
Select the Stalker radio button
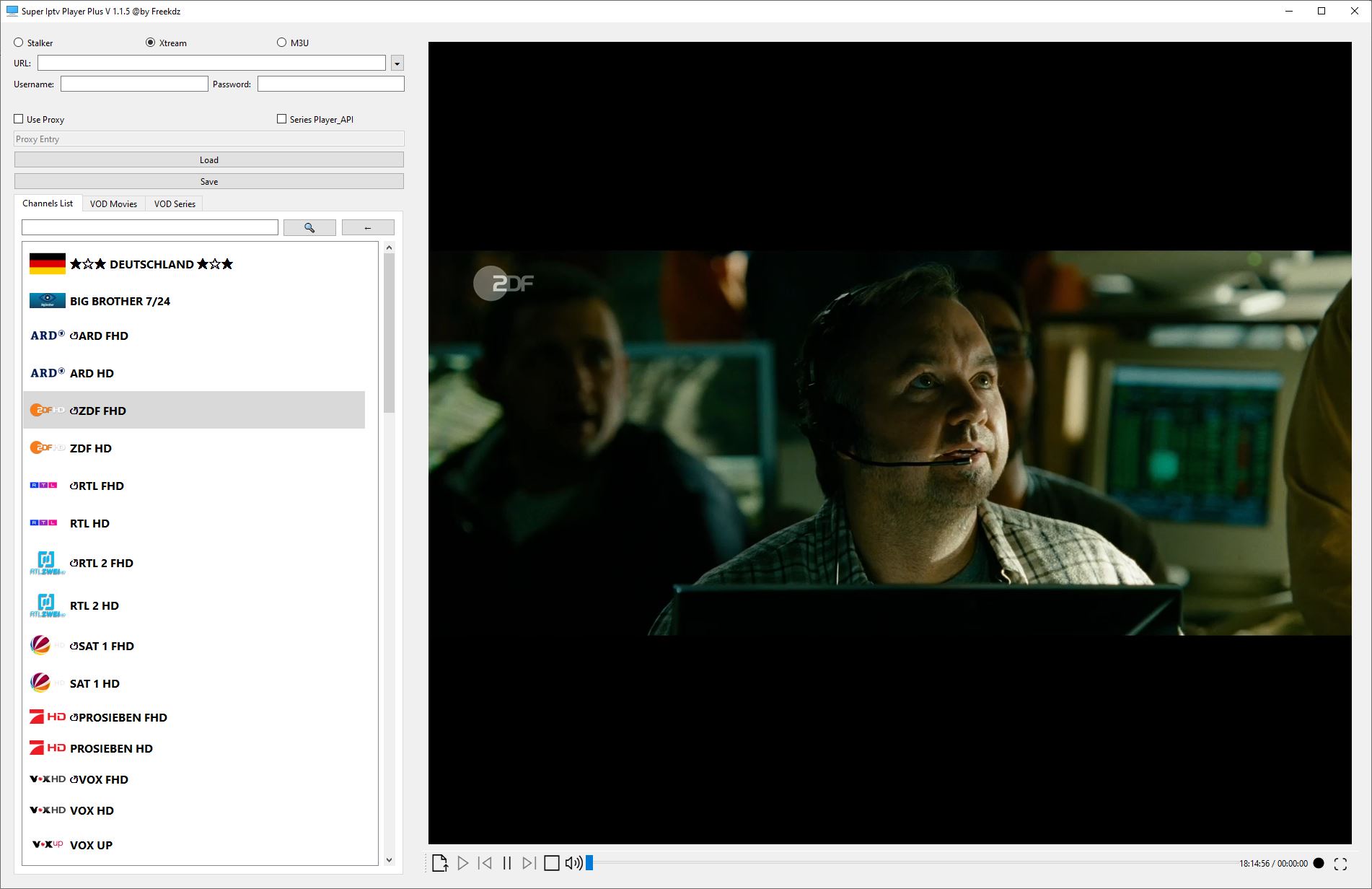tap(33, 43)
